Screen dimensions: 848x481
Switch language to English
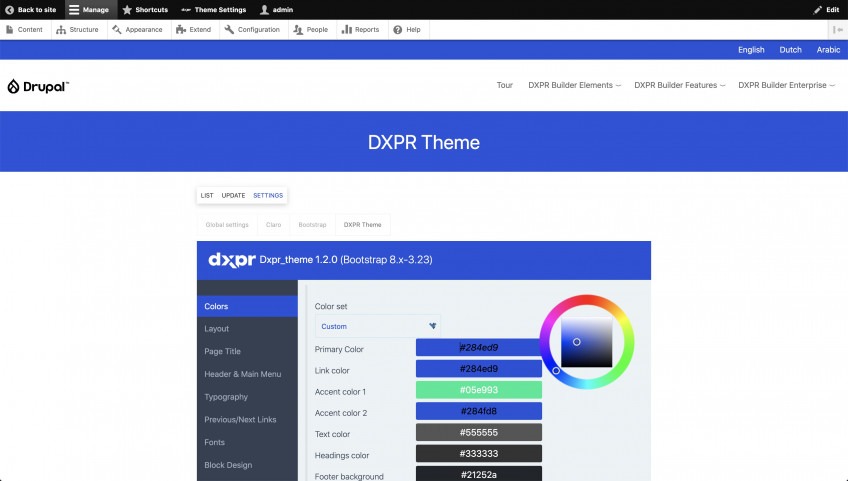coord(751,50)
